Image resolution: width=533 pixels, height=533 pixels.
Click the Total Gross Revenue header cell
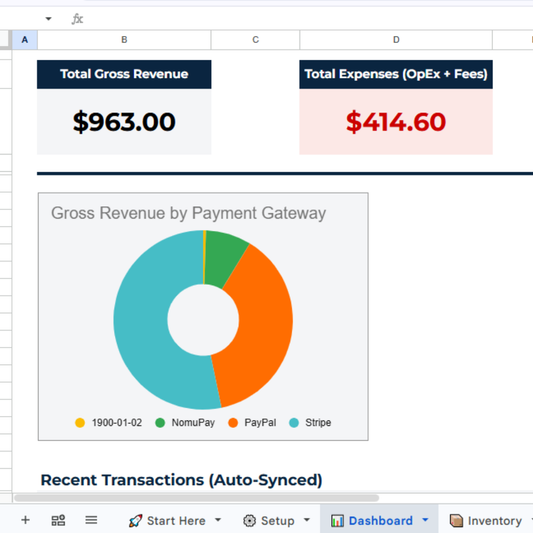[124, 74]
